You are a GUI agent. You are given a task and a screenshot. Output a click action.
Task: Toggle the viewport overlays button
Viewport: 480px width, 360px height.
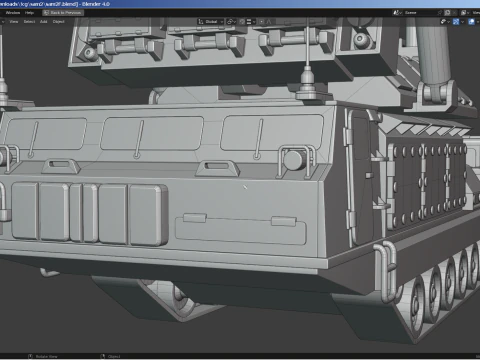471,22
